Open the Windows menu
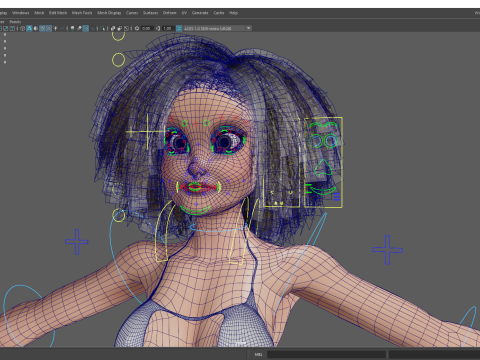 click(20, 13)
